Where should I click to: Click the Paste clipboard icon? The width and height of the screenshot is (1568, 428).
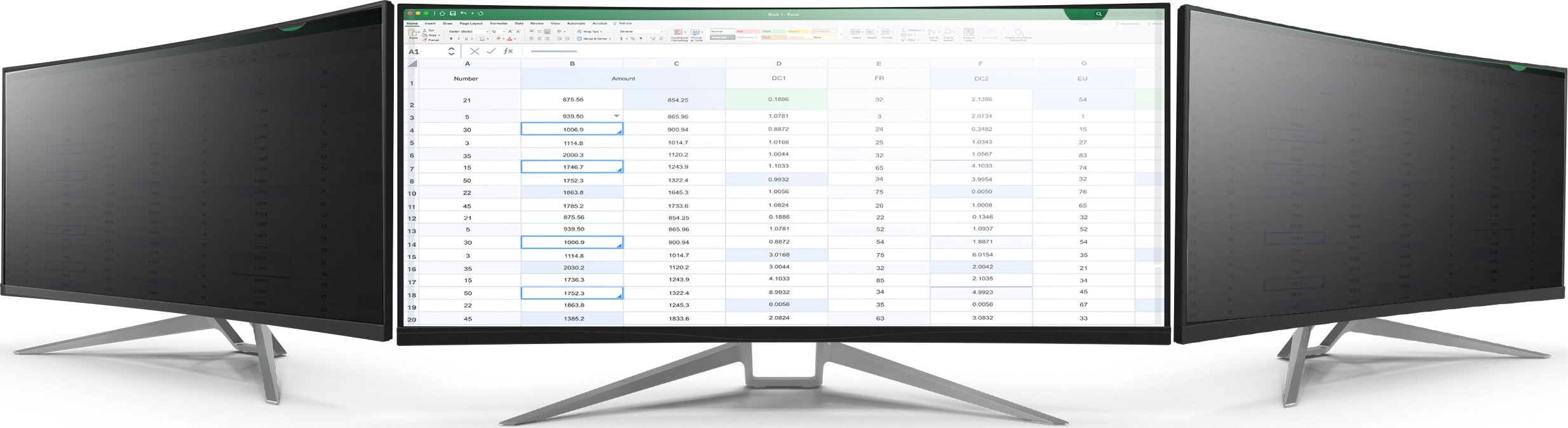[x=413, y=34]
